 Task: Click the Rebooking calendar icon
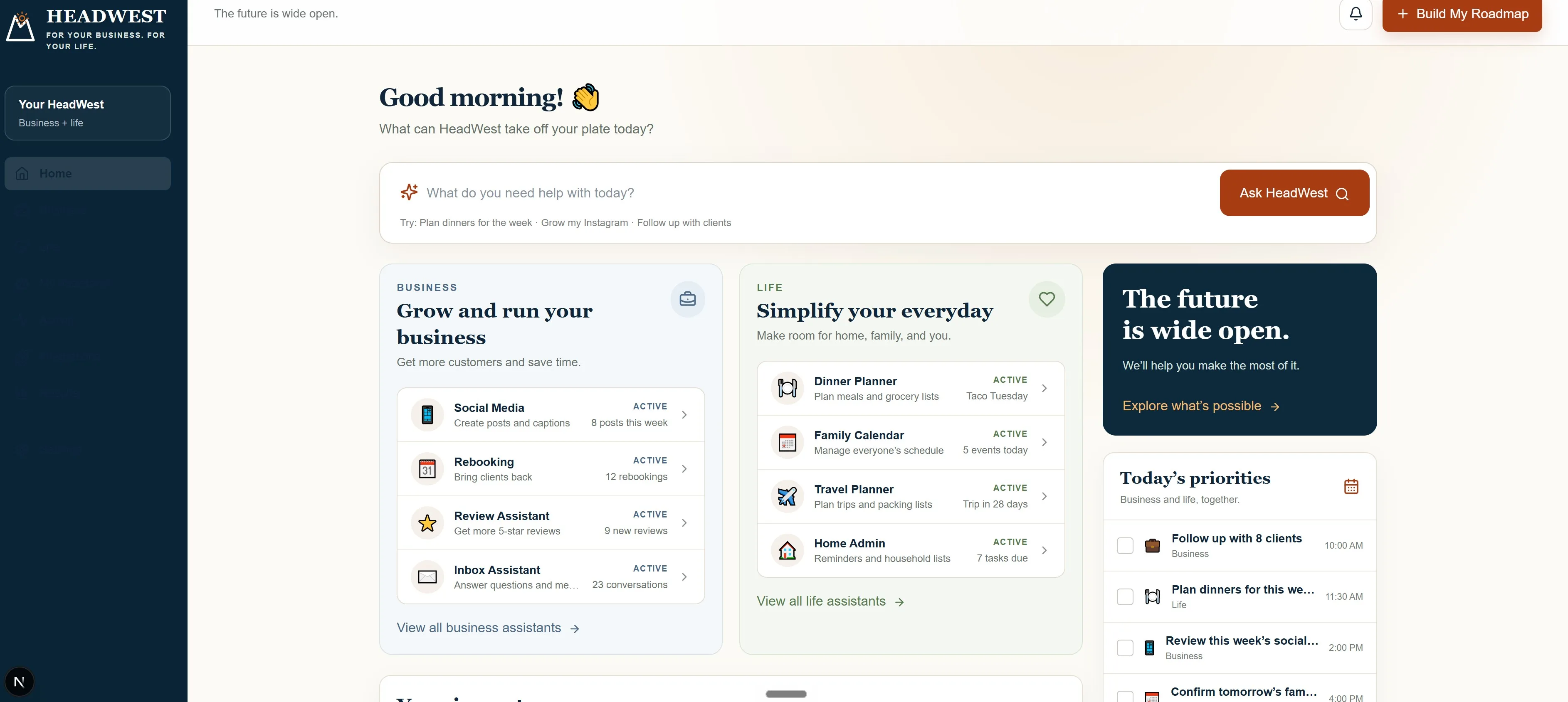click(x=427, y=469)
